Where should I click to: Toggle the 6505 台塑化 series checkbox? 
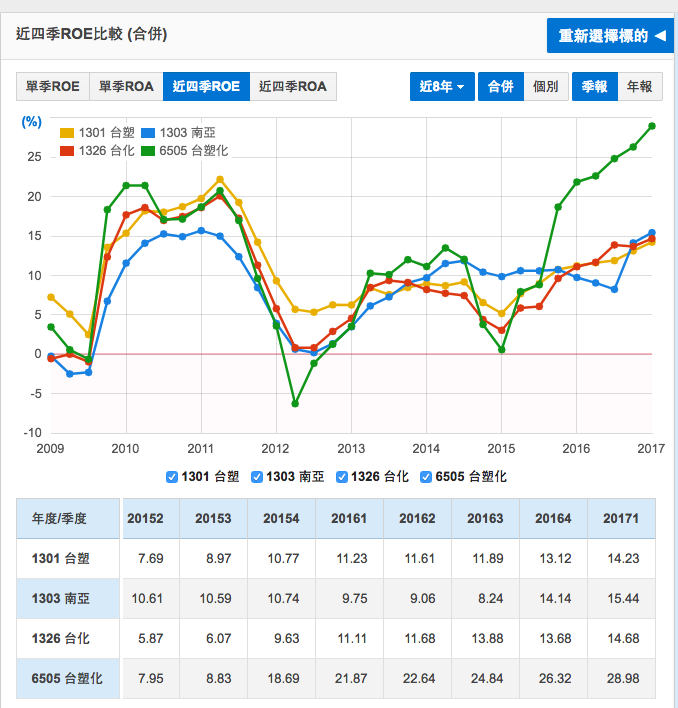pyautogui.click(x=427, y=477)
